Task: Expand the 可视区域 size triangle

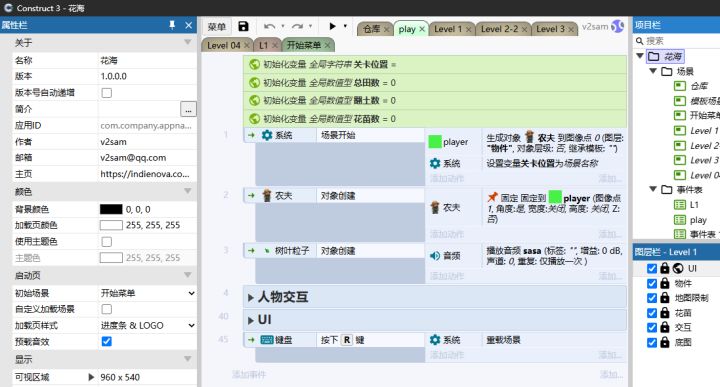Action: tap(91, 377)
